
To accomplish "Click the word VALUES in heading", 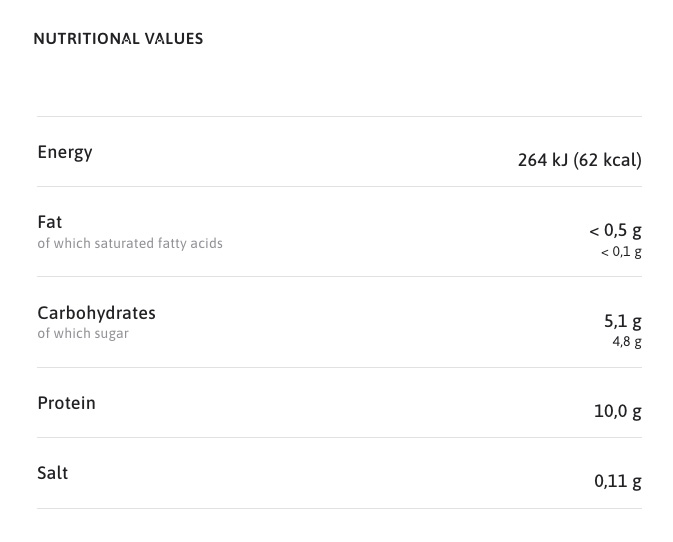I will click(174, 39).
